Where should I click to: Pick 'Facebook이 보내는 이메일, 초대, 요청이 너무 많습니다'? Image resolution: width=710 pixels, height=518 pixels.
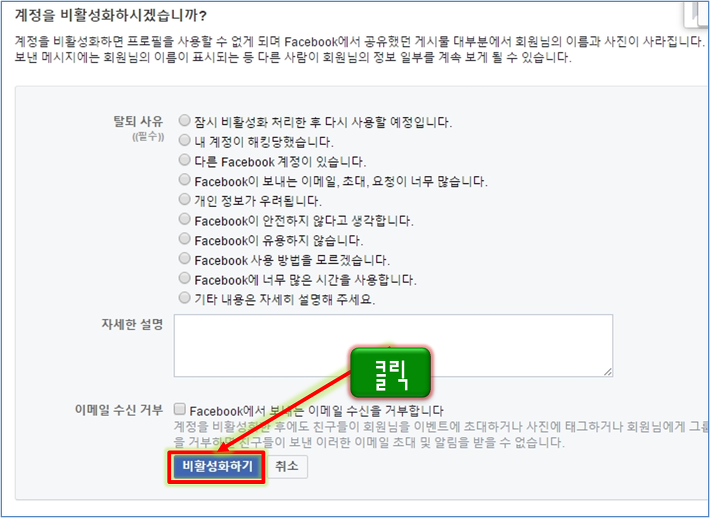tap(184, 180)
